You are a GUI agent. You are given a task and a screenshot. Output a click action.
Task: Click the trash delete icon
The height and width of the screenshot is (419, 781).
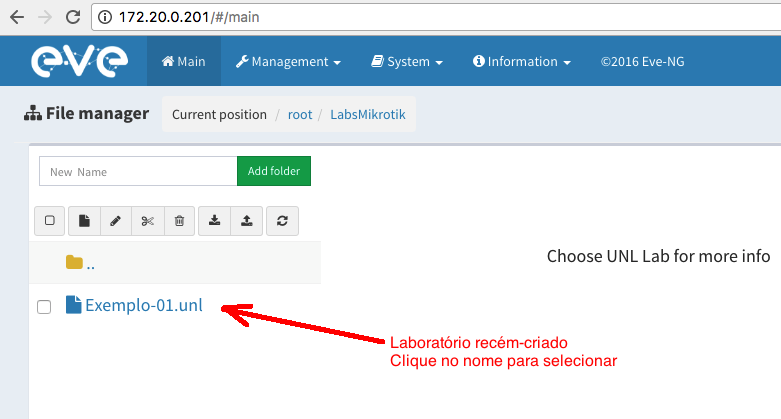179,221
